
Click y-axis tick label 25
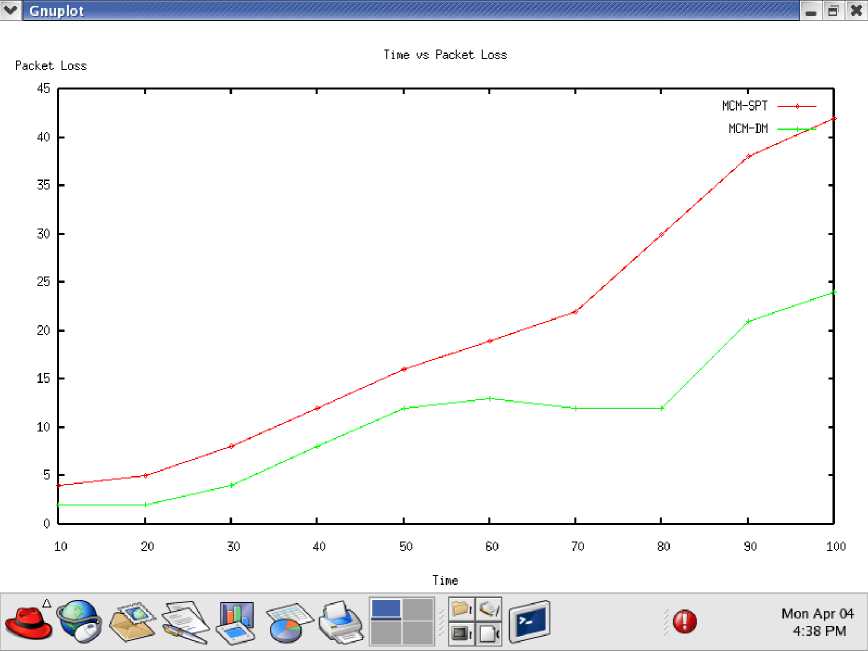pos(43,282)
